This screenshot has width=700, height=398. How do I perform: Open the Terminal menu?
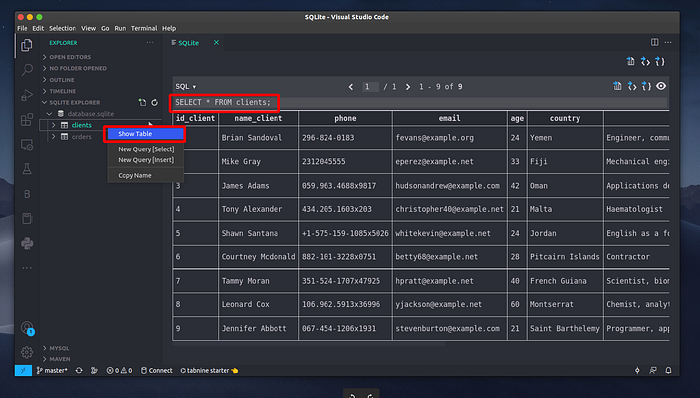click(x=144, y=28)
